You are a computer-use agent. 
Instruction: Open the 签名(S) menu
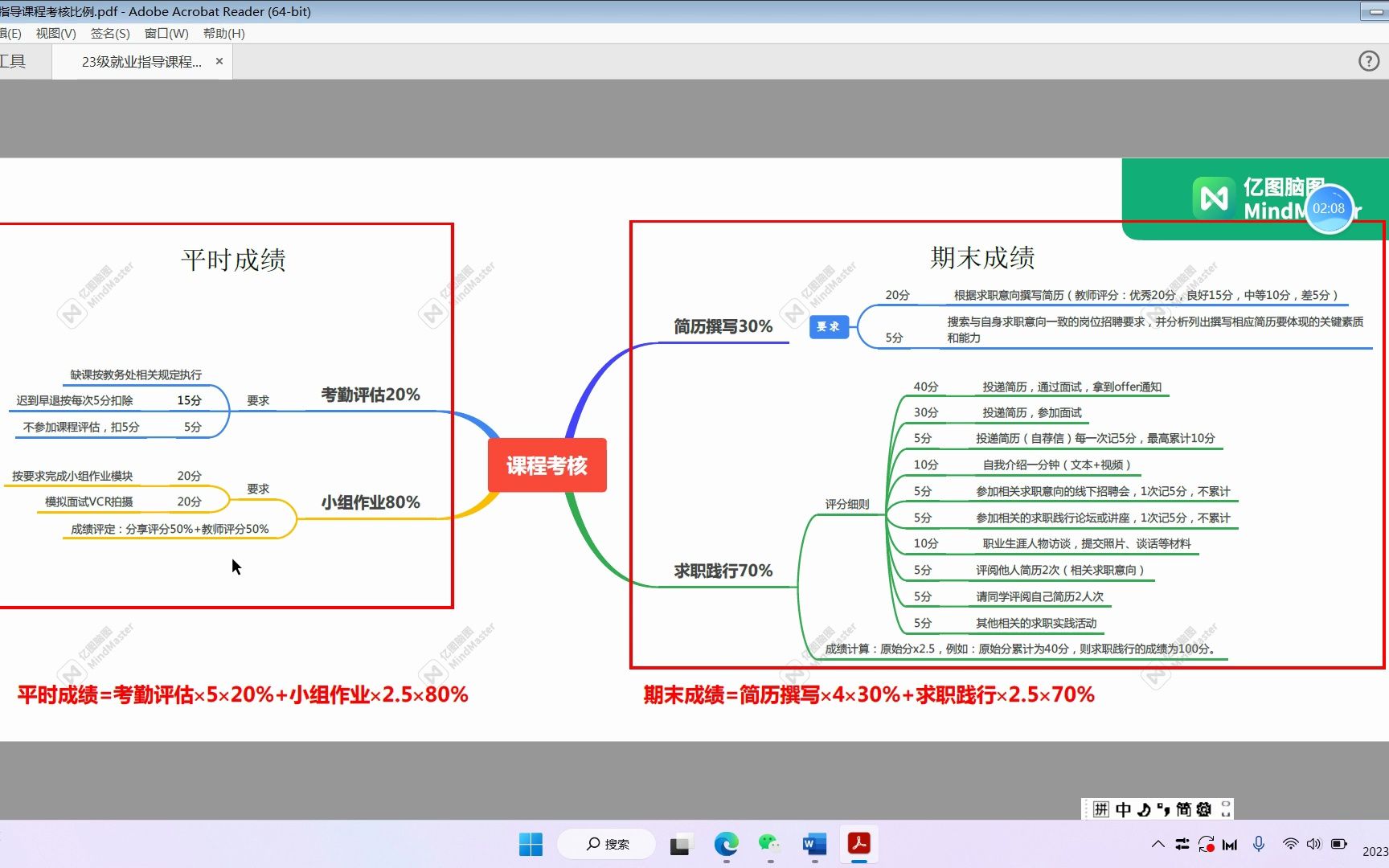(x=110, y=33)
